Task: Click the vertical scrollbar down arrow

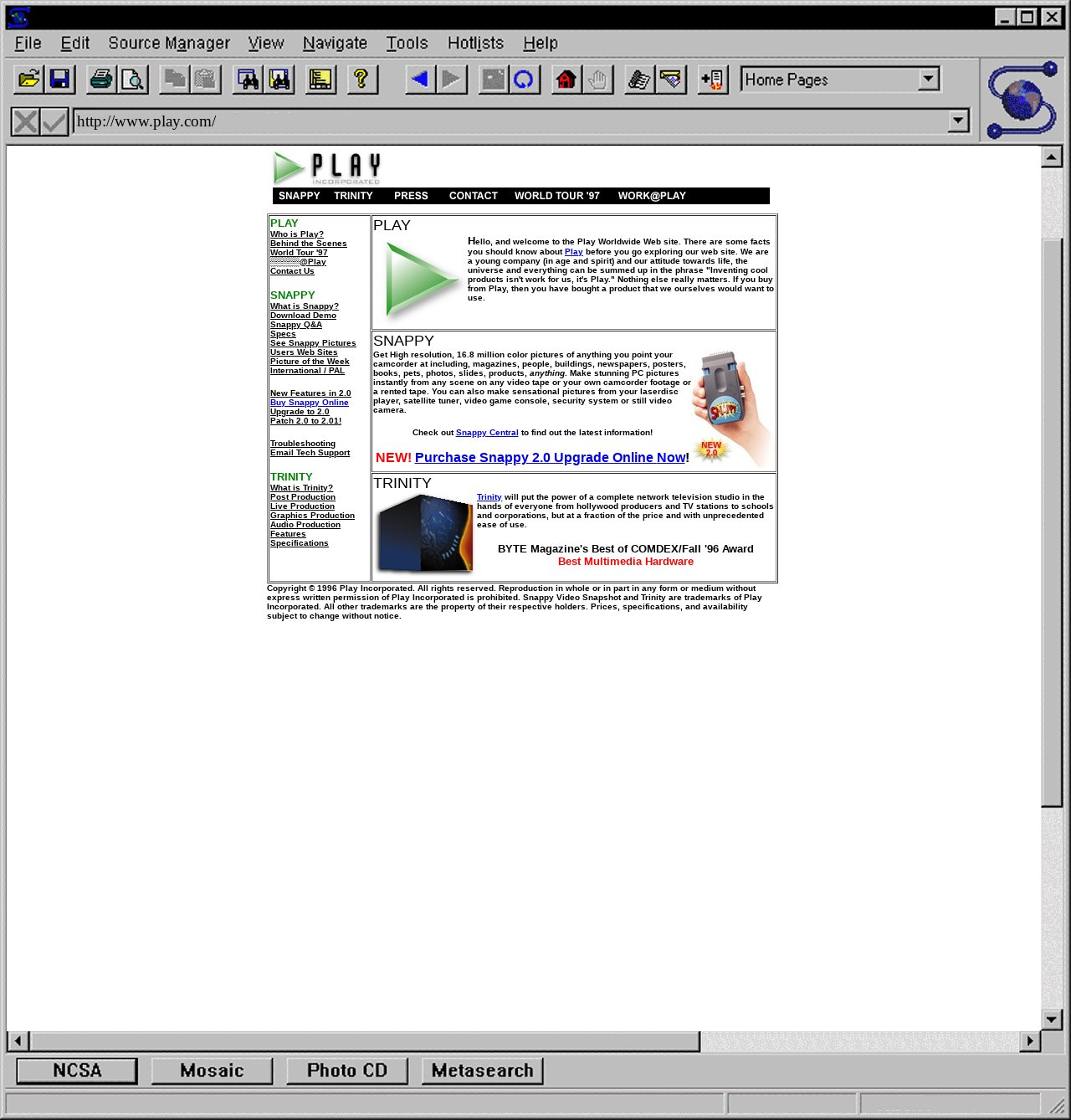Action: (1052, 1019)
